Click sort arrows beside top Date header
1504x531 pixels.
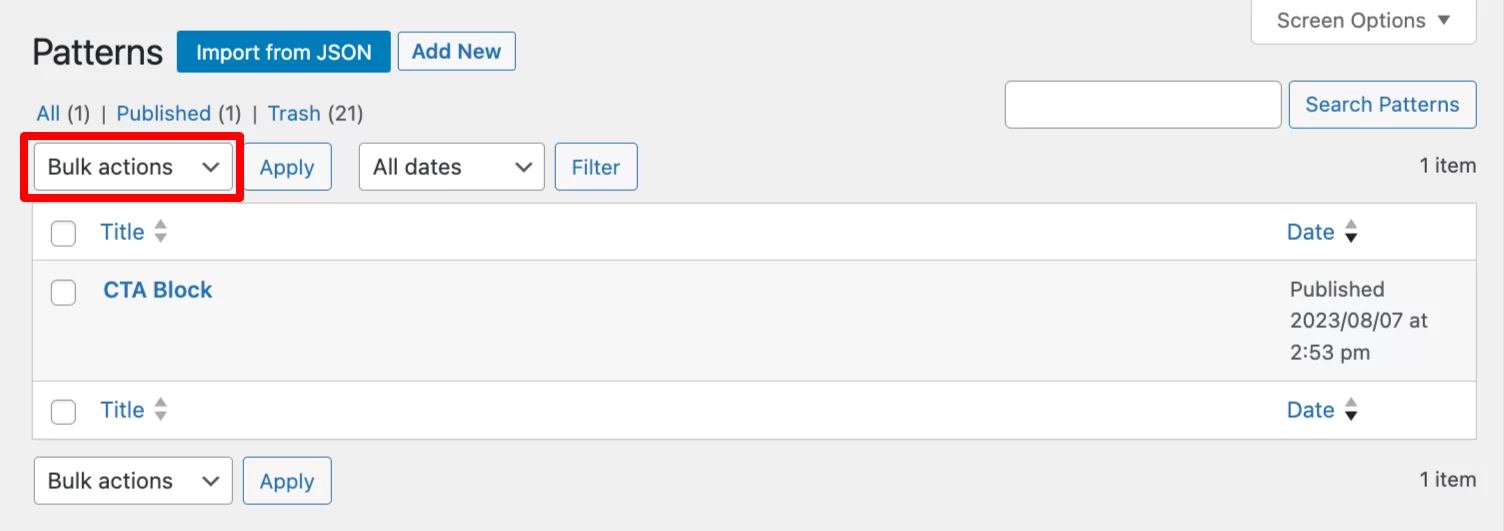1351,232
